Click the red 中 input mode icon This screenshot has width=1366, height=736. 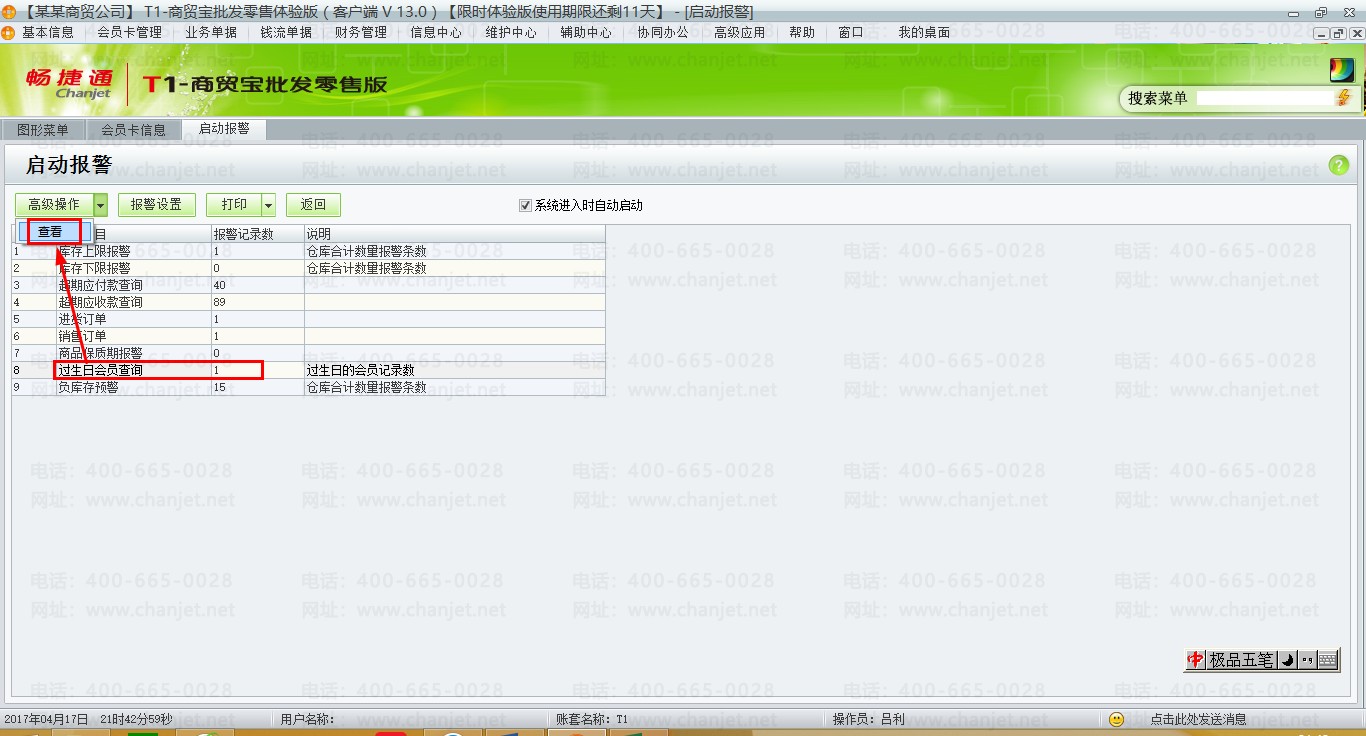coord(1195,660)
